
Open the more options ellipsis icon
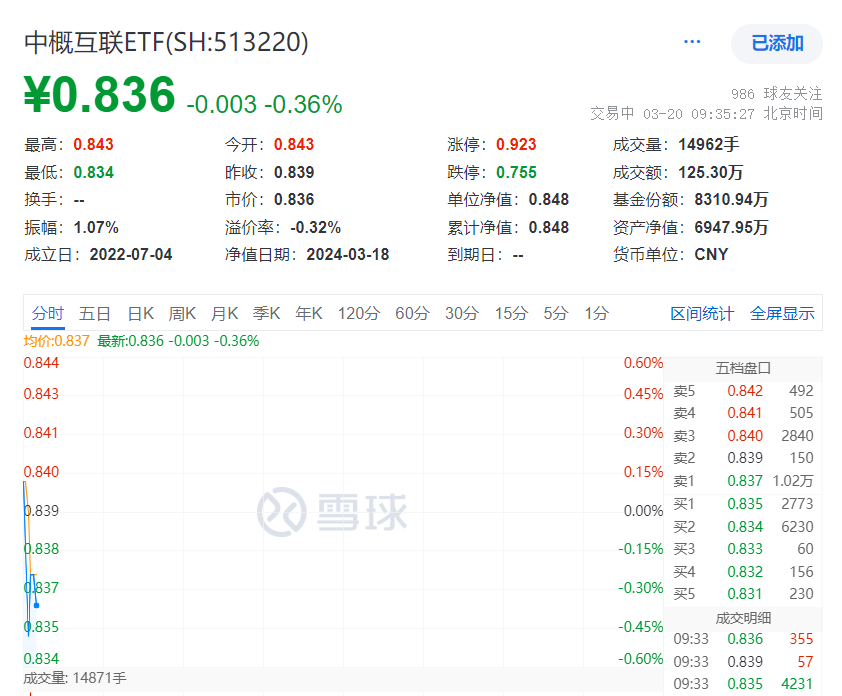coord(692,42)
